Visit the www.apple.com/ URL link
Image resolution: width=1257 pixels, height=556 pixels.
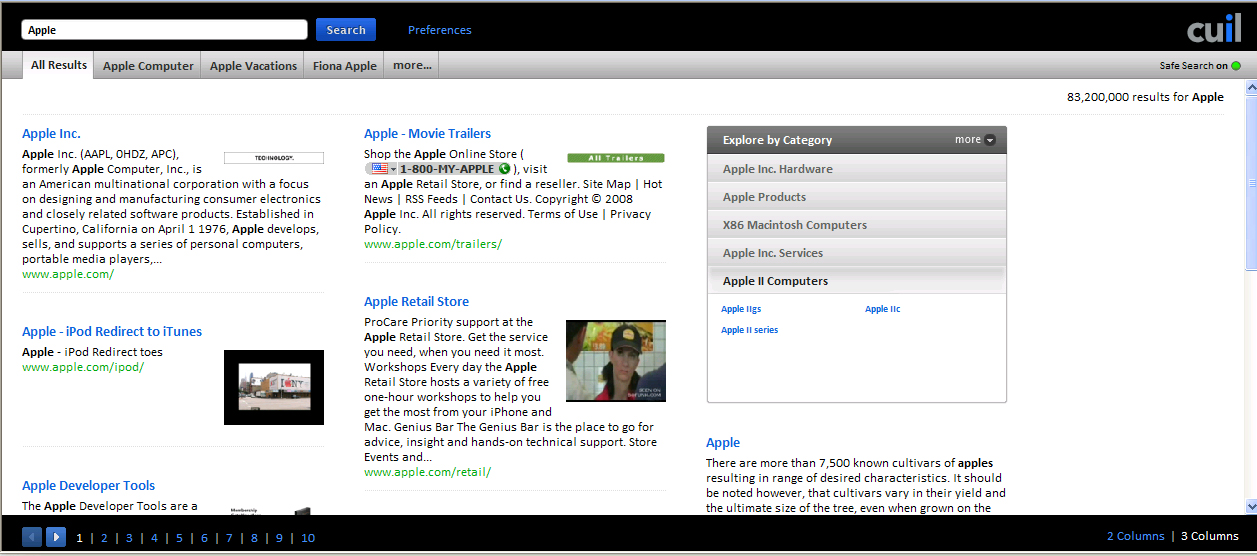pyautogui.click(x=68, y=274)
